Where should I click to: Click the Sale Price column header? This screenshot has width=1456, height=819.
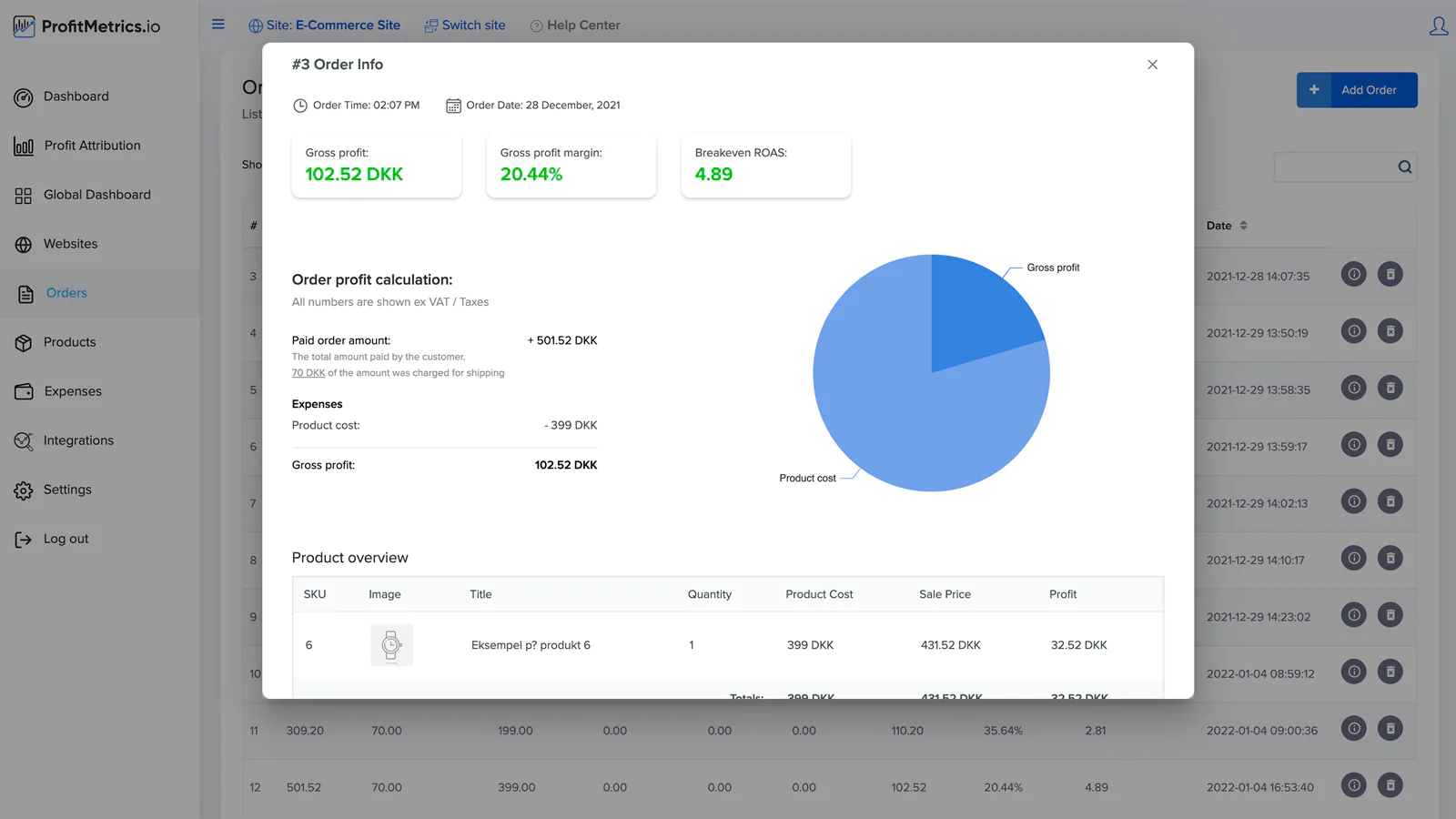coord(945,594)
